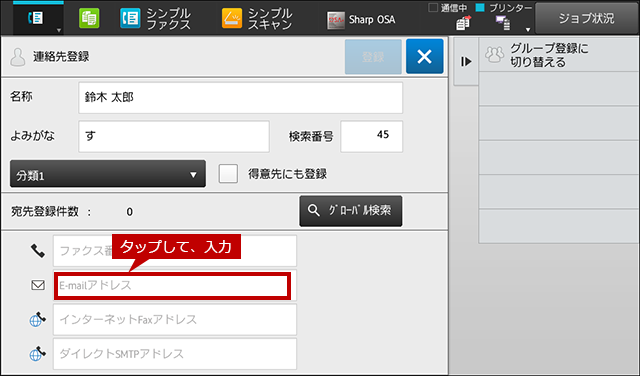
Task: Open Sharp OSA application
Action: click(x=361, y=20)
